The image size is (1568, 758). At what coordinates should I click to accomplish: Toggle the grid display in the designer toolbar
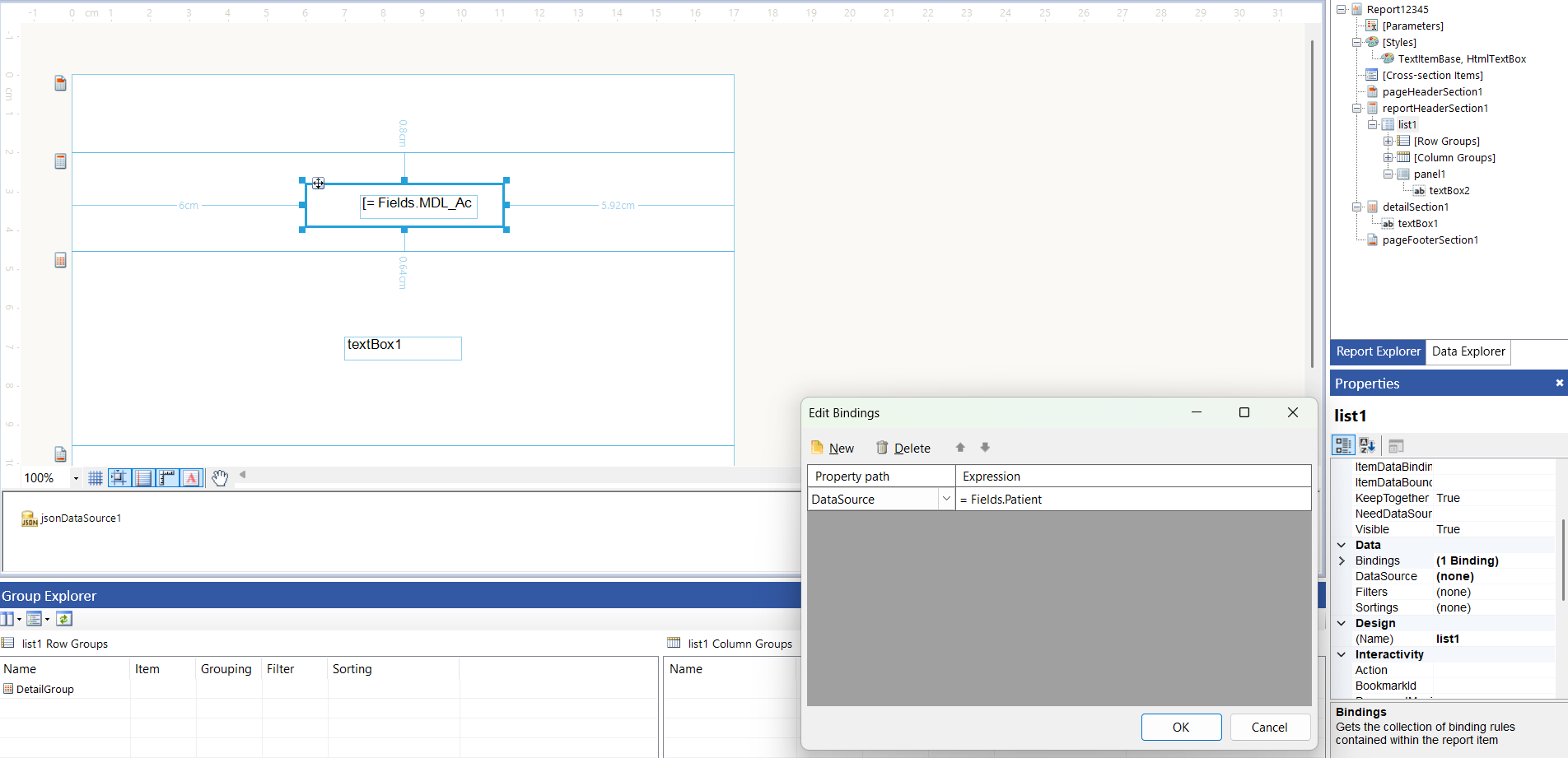point(96,477)
